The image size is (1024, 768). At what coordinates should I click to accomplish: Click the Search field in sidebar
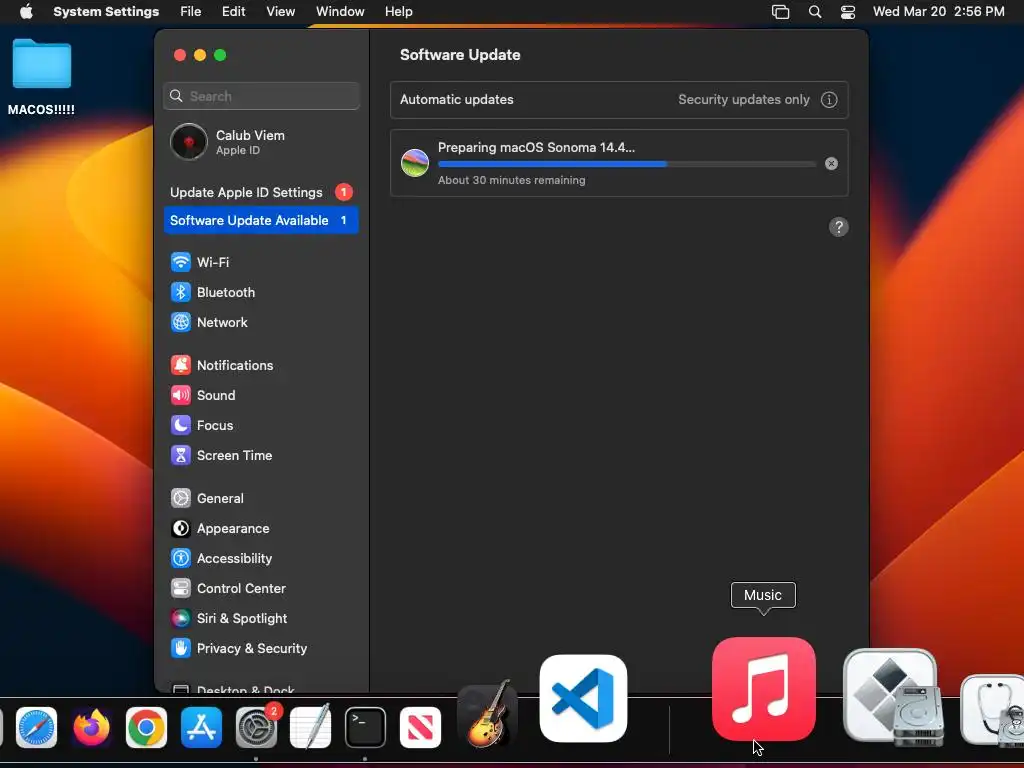pyautogui.click(x=261, y=97)
